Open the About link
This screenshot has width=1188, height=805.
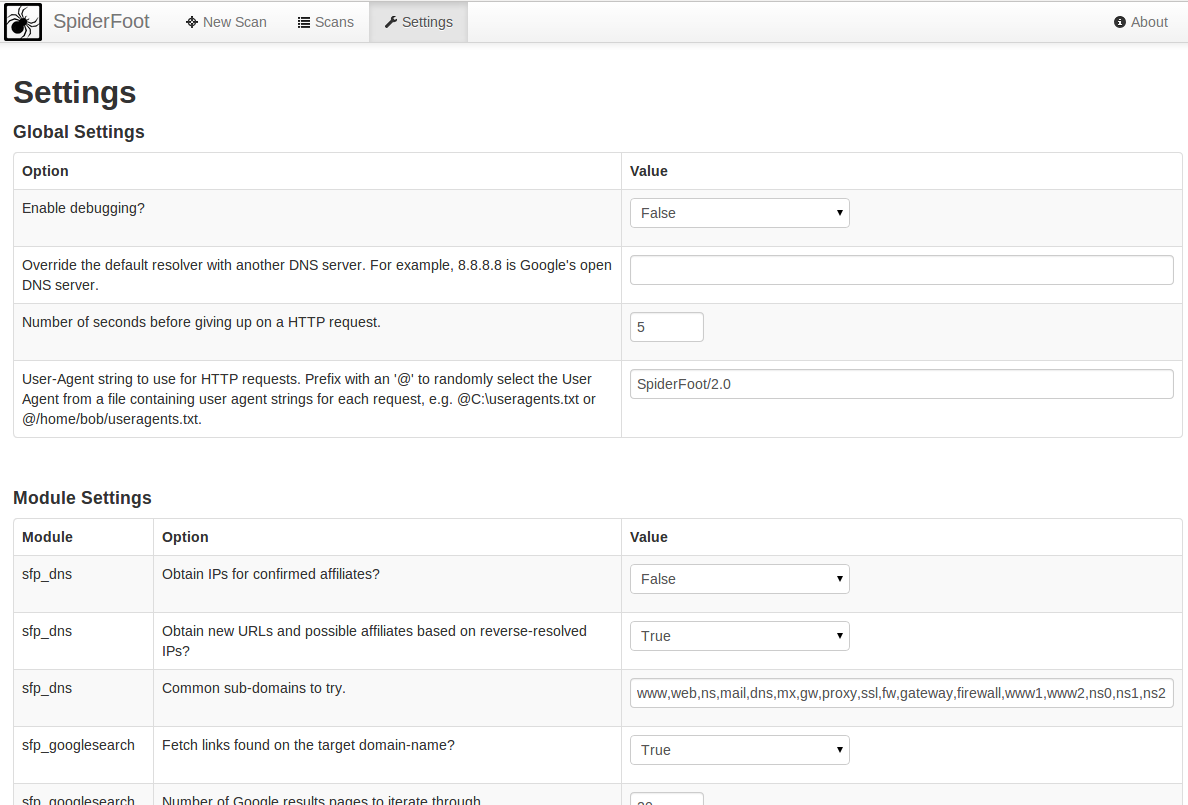tap(1149, 22)
